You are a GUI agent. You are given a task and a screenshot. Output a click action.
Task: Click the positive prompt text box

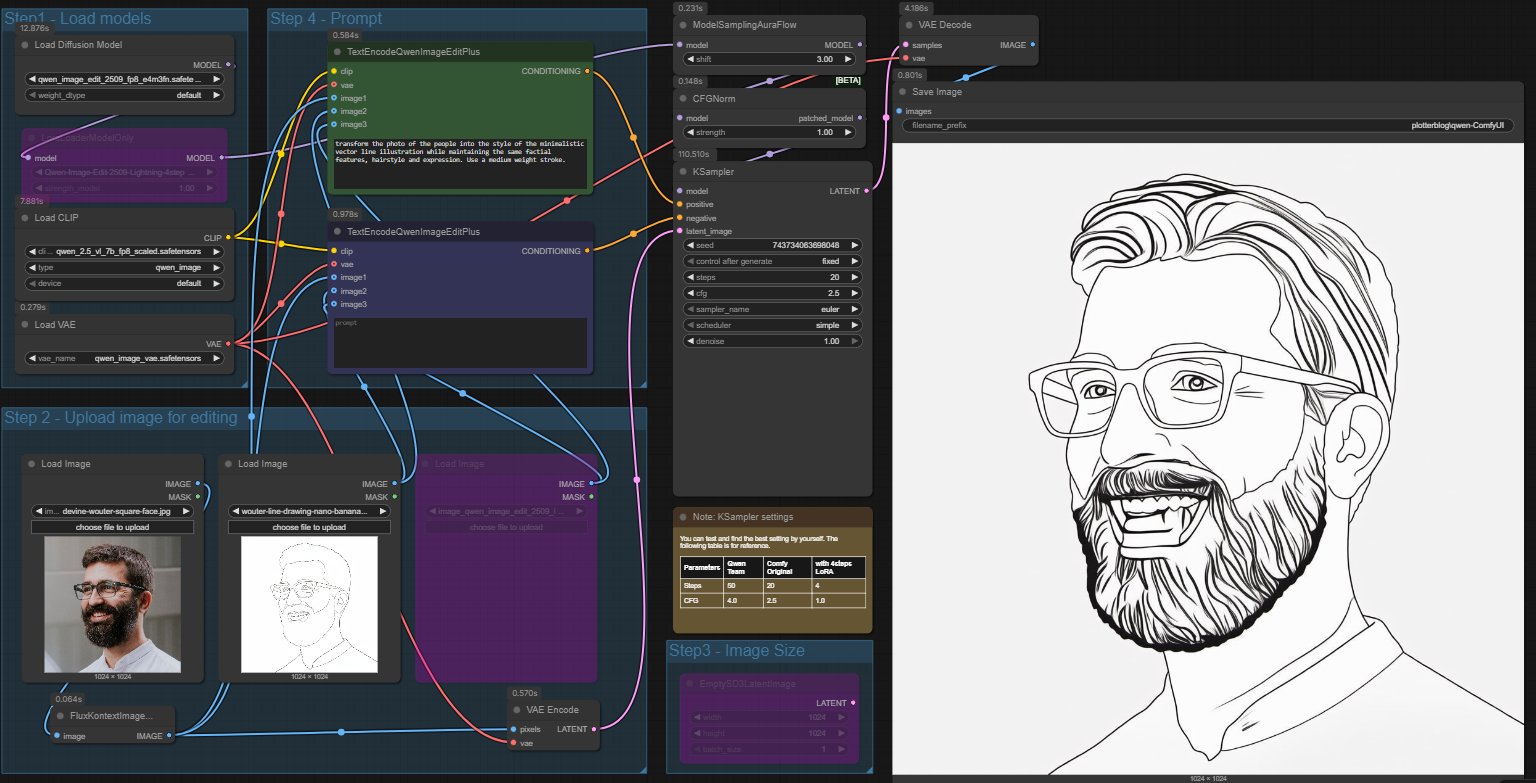[461, 163]
